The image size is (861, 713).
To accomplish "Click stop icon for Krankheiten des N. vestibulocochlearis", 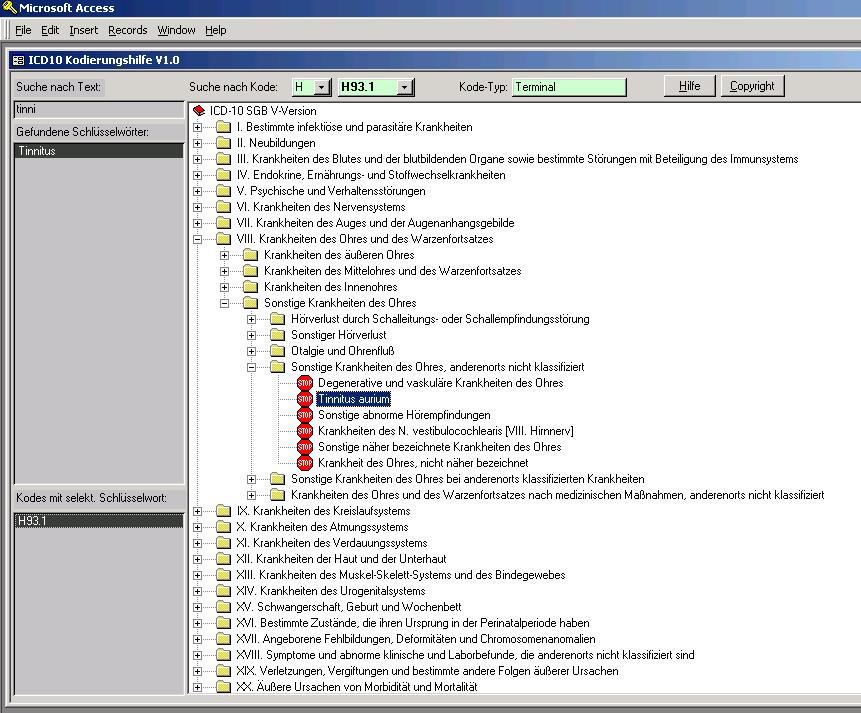I will point(305,431).
